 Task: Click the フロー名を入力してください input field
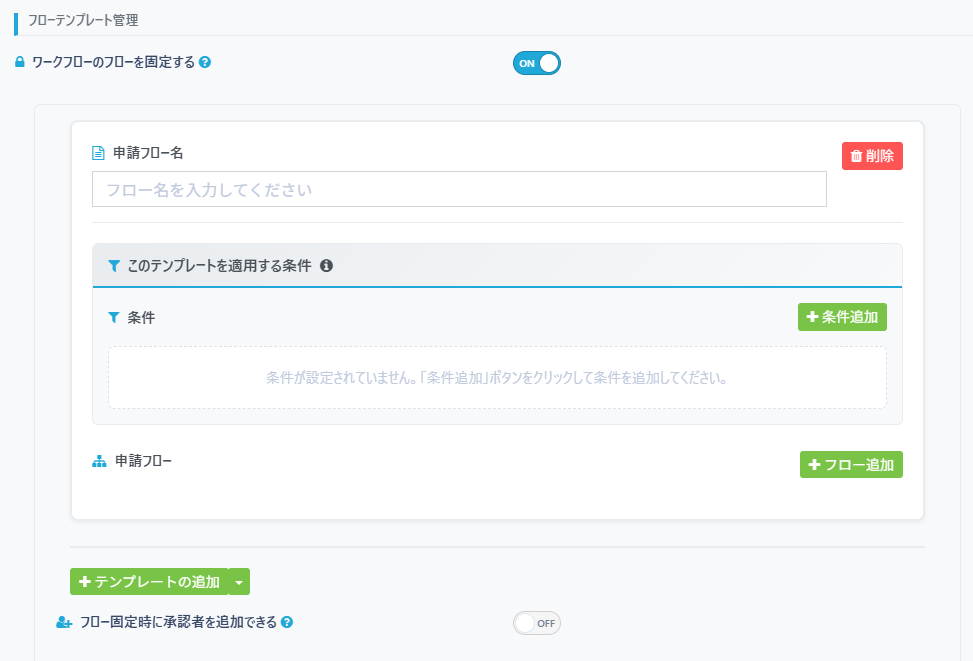click(459, 188)
